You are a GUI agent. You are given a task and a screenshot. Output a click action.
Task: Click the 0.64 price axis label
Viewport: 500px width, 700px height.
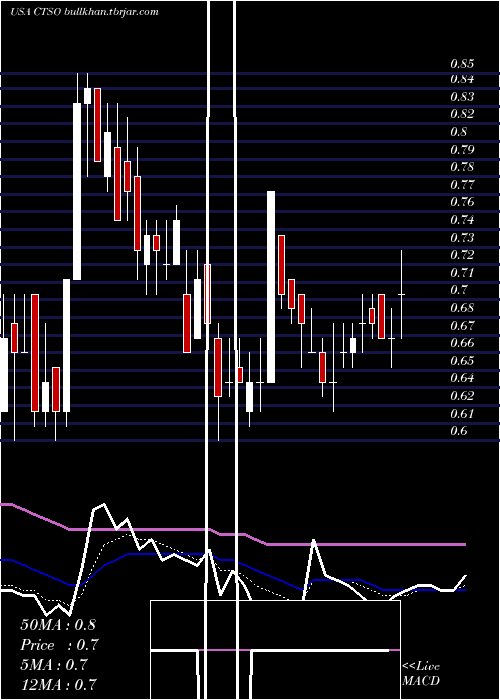(x=462, y=379)
